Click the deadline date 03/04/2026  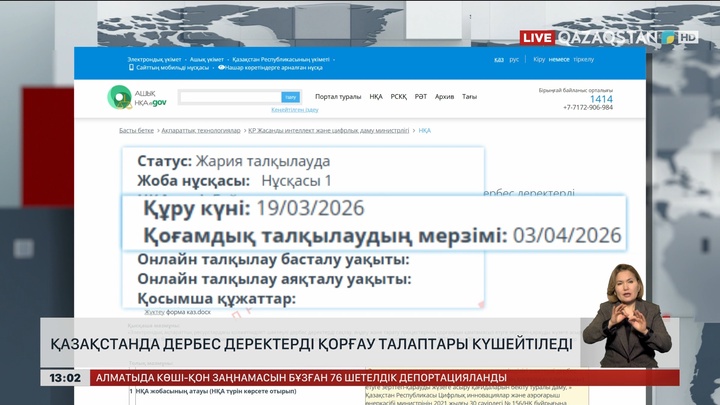point(567,235)
